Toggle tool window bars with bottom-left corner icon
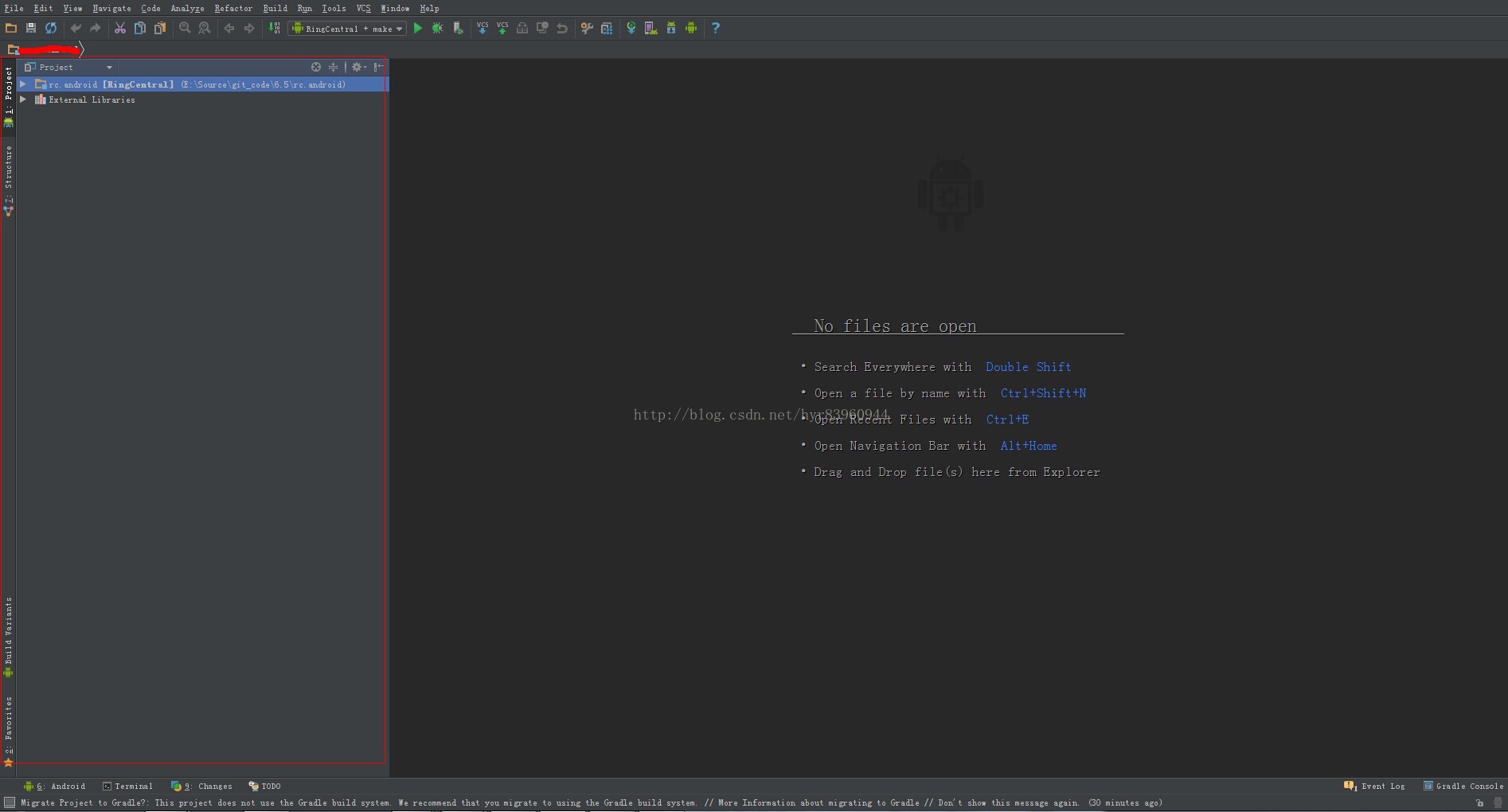Screen dimensions: 1508x812 pos(10,802)
